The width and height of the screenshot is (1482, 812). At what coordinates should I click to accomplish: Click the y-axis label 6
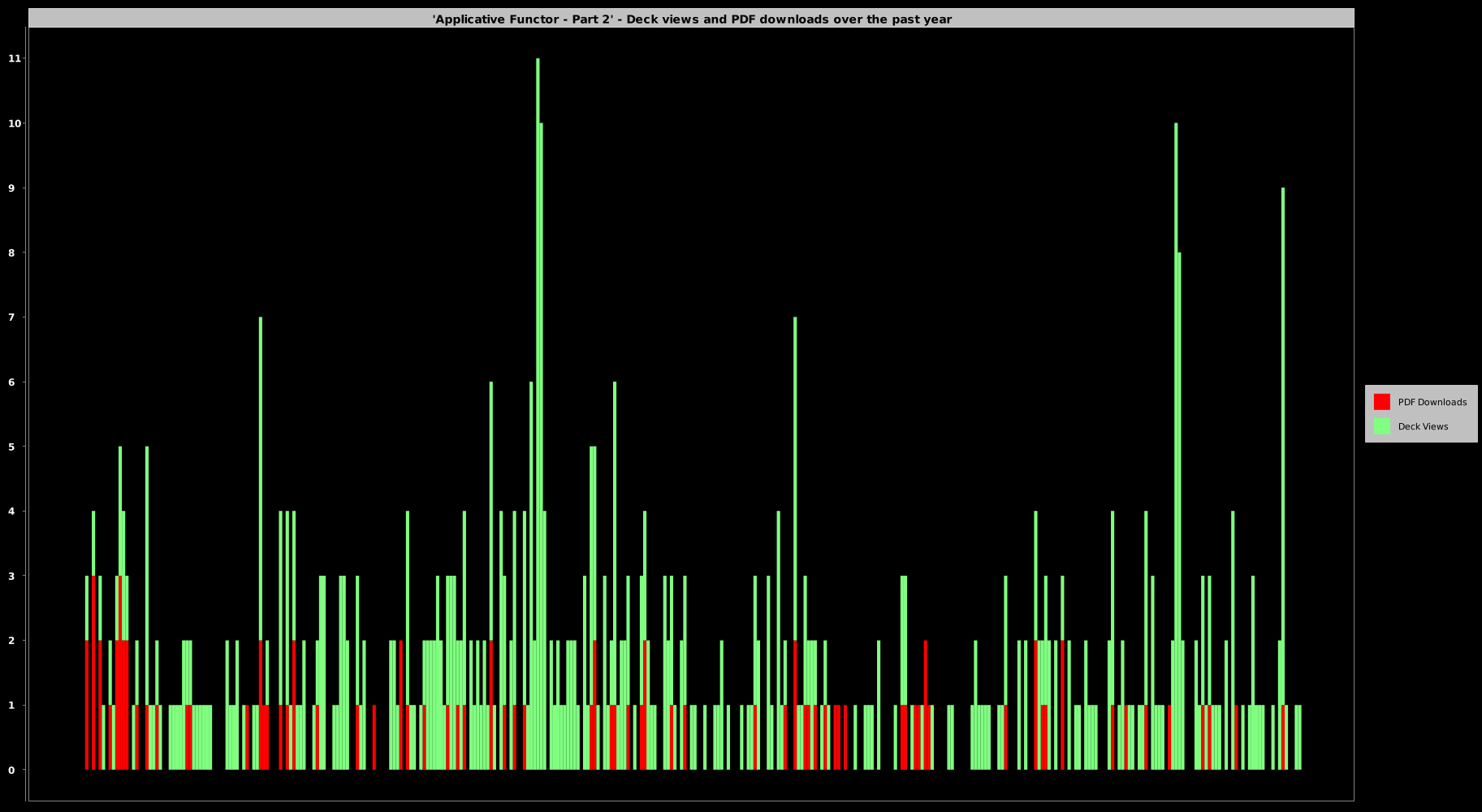pos(11,382)
